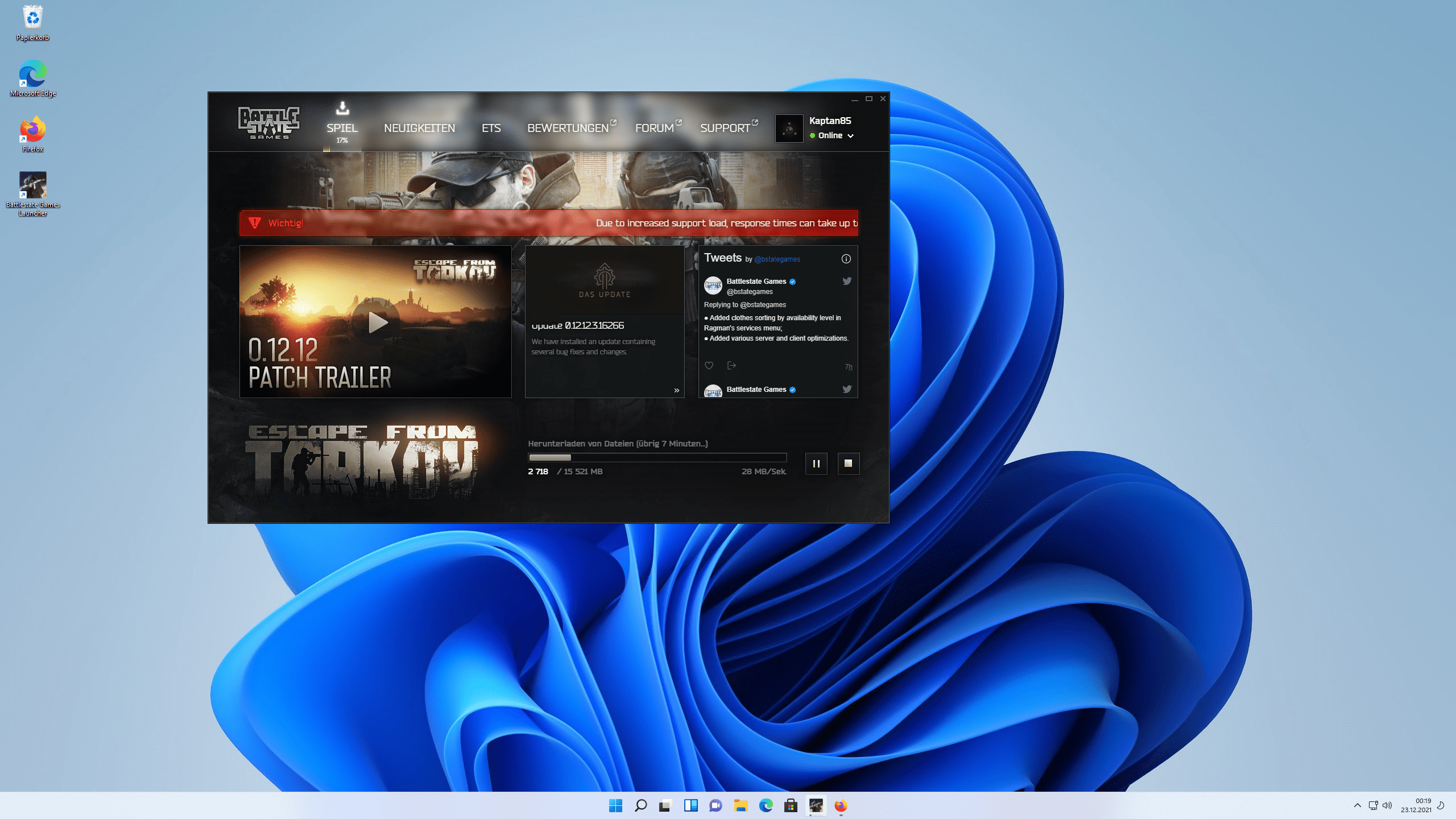Select the Battlestate Games Launcher desktop shortcut

(32, 194)
